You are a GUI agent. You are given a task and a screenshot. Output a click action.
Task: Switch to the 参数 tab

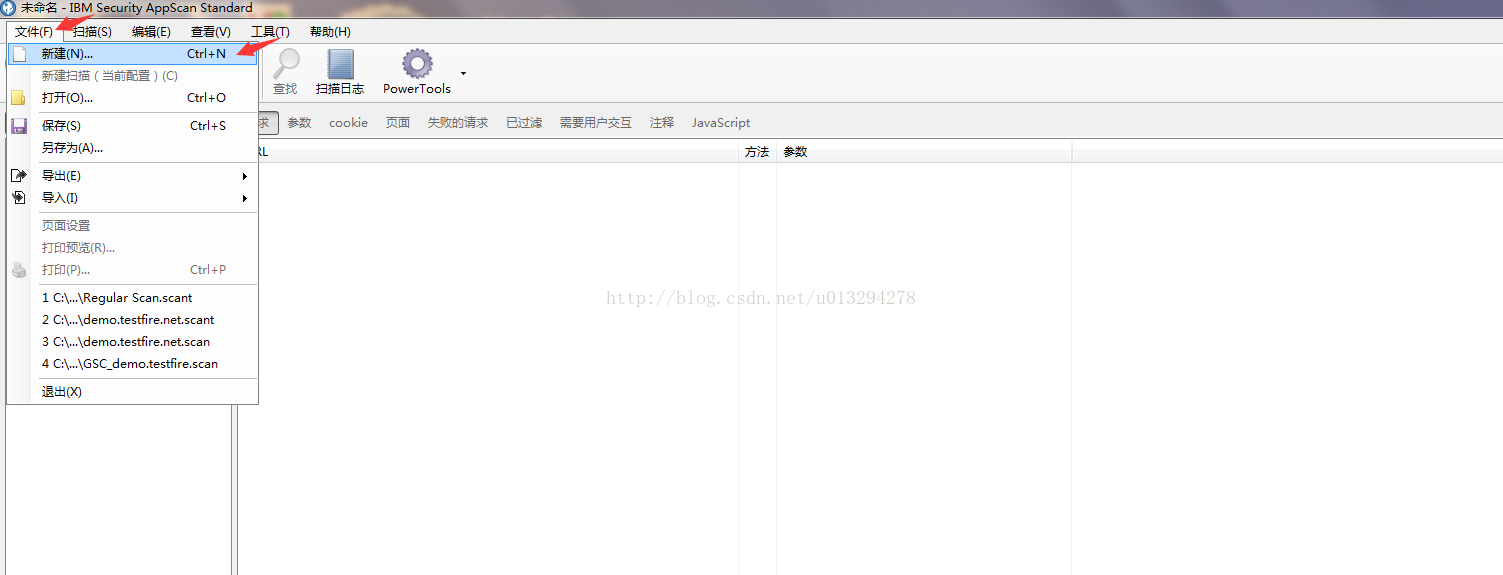pos(299,123)
